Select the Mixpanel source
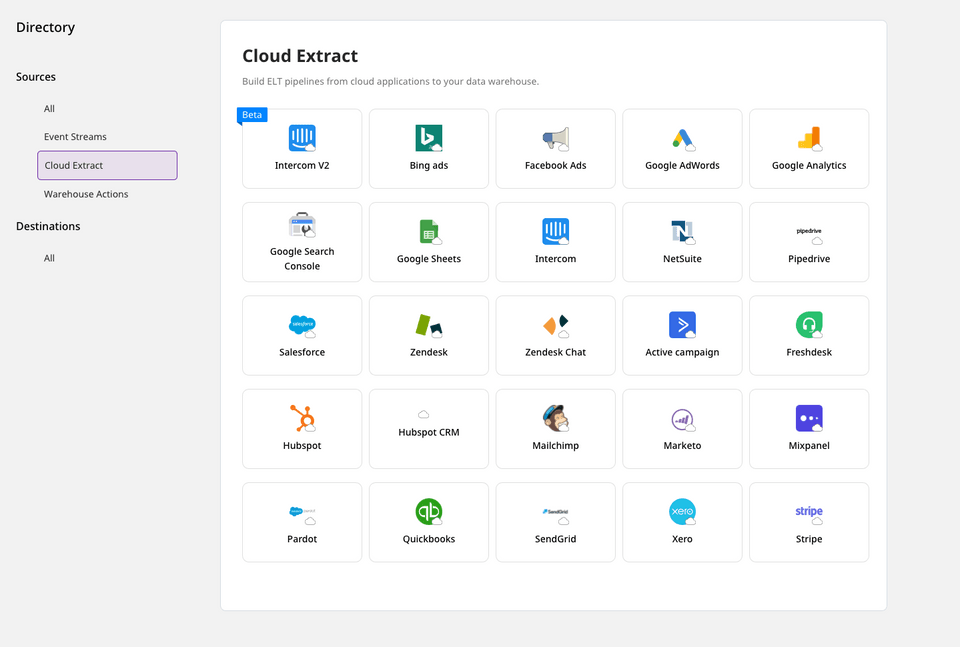The width and height of the screenshot is (960, 647). point(808,428)
